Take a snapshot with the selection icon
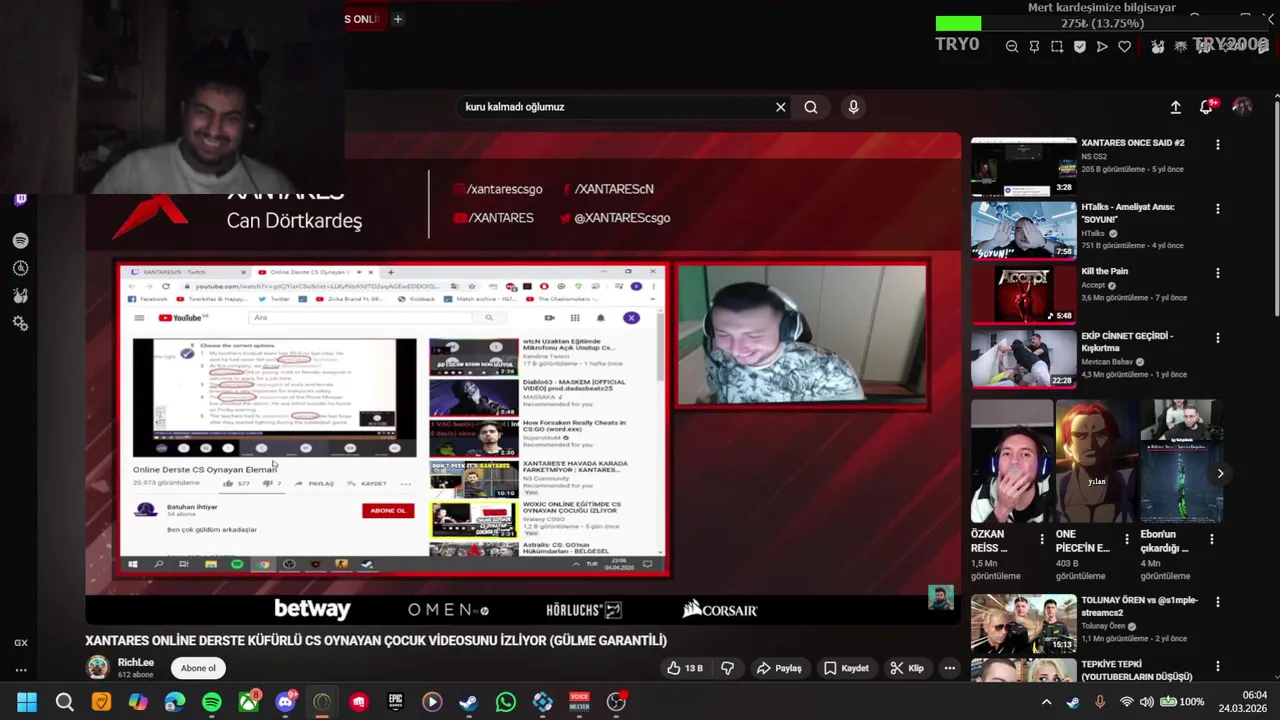Viewport: 1280px width, 720px height. coord(1057,46)
